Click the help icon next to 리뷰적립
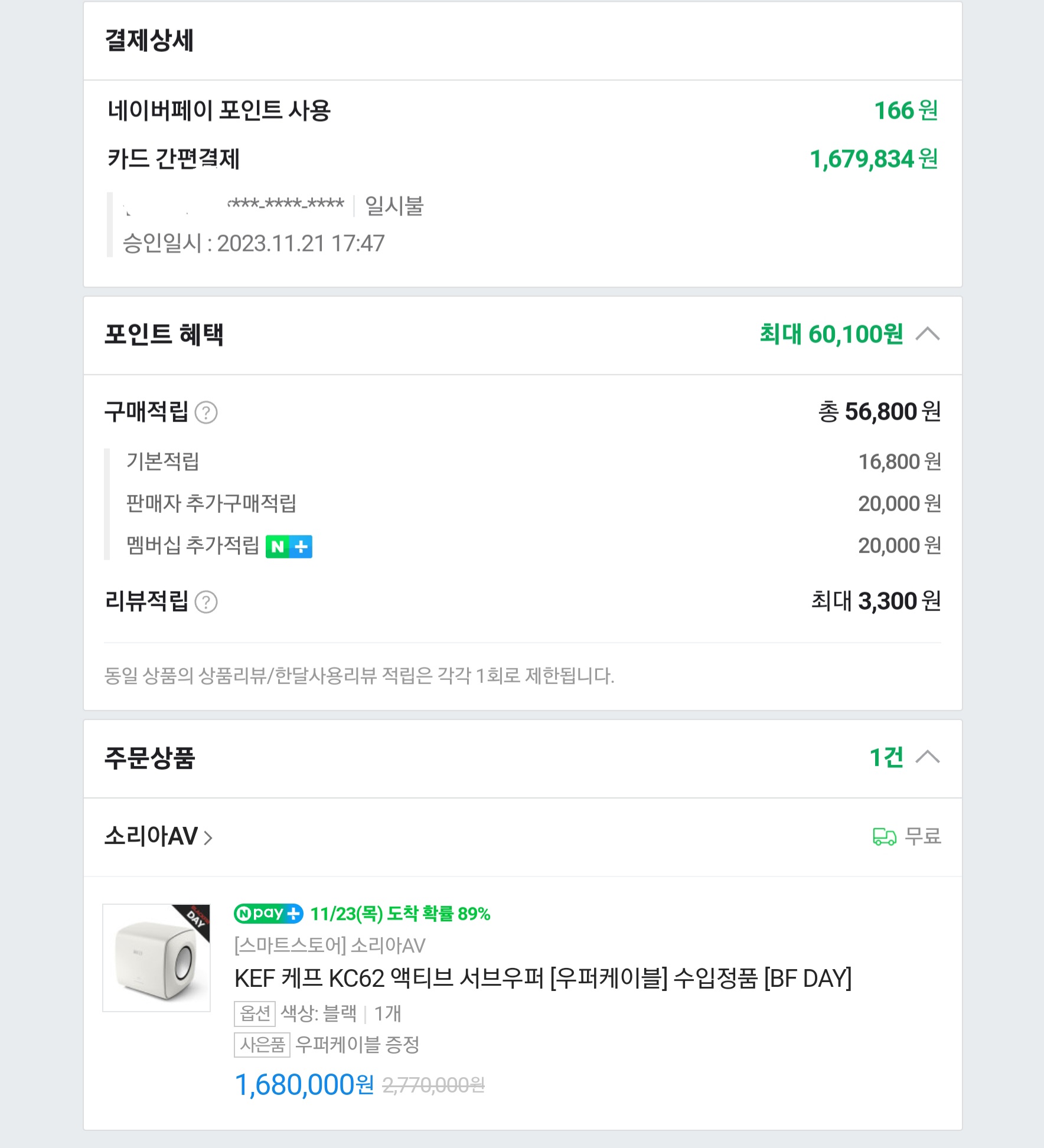 tap(206, 602)
